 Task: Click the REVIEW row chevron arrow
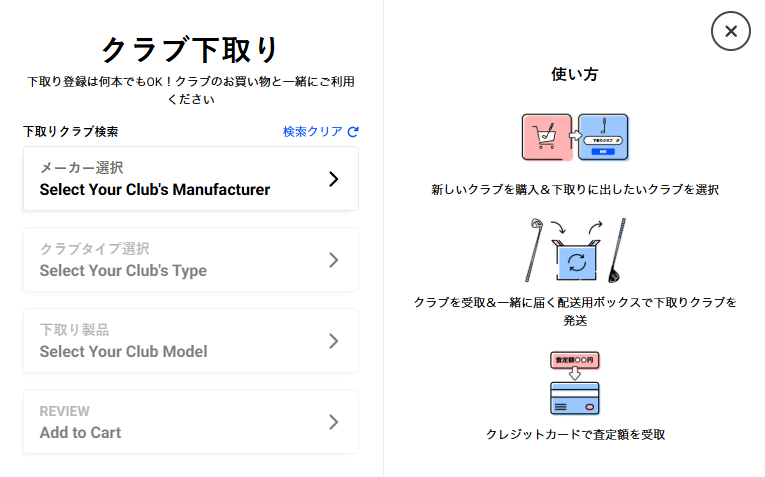coord(334,422)
